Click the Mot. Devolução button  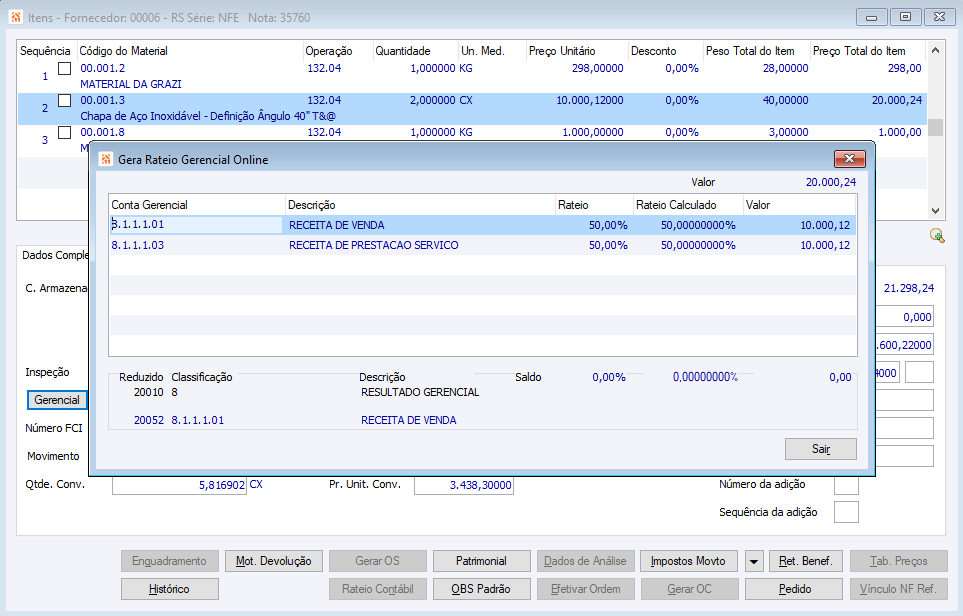point(273,561)
